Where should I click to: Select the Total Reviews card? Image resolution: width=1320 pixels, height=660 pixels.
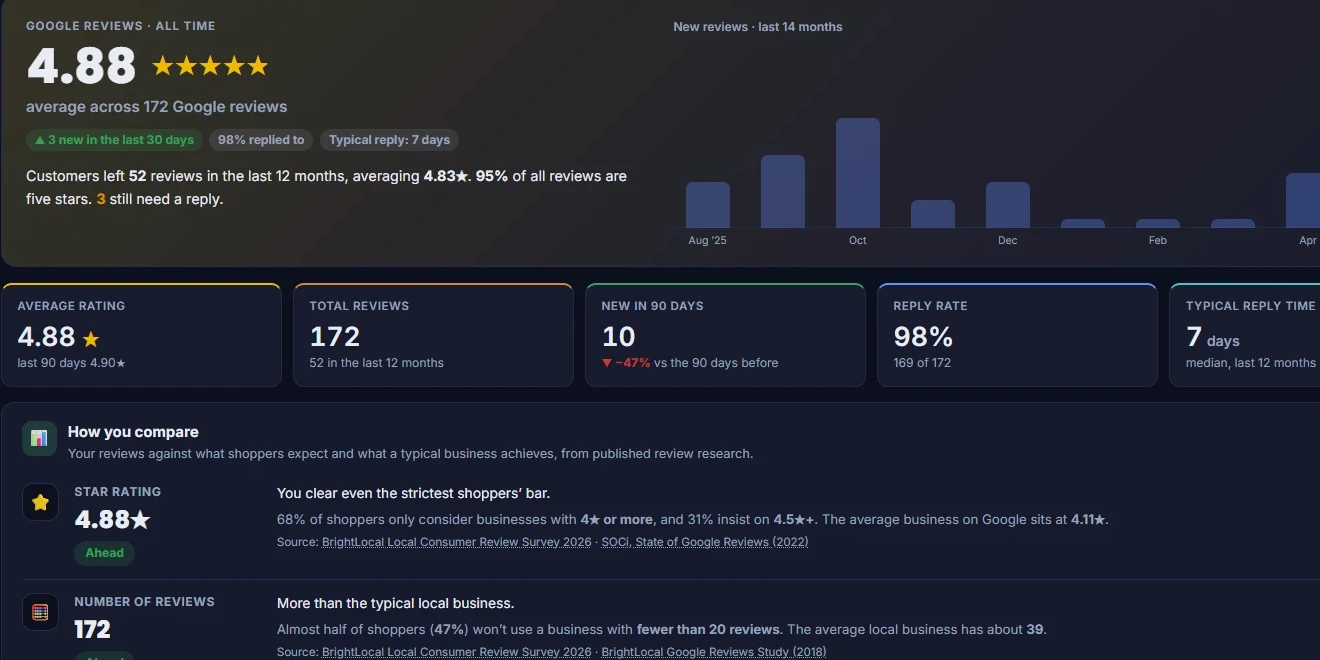[433, 335]
